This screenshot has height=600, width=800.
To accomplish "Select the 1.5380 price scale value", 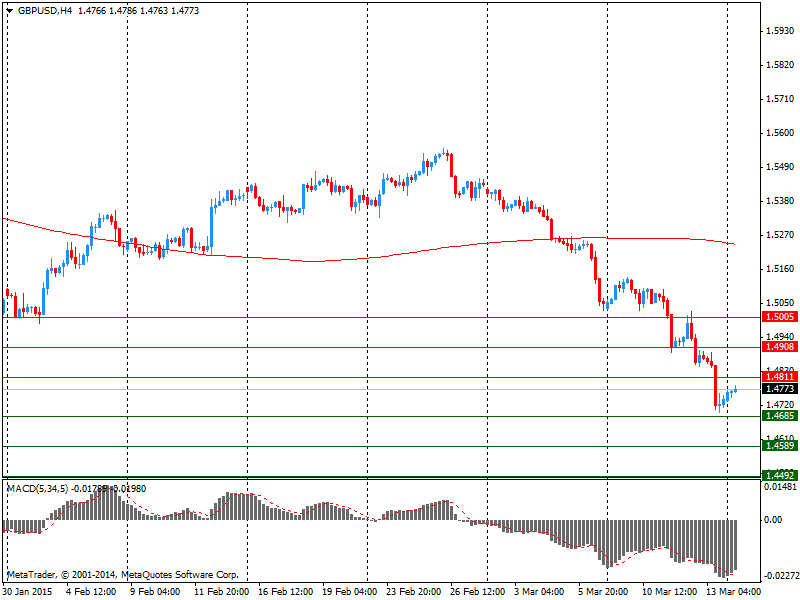I will 780,201.
